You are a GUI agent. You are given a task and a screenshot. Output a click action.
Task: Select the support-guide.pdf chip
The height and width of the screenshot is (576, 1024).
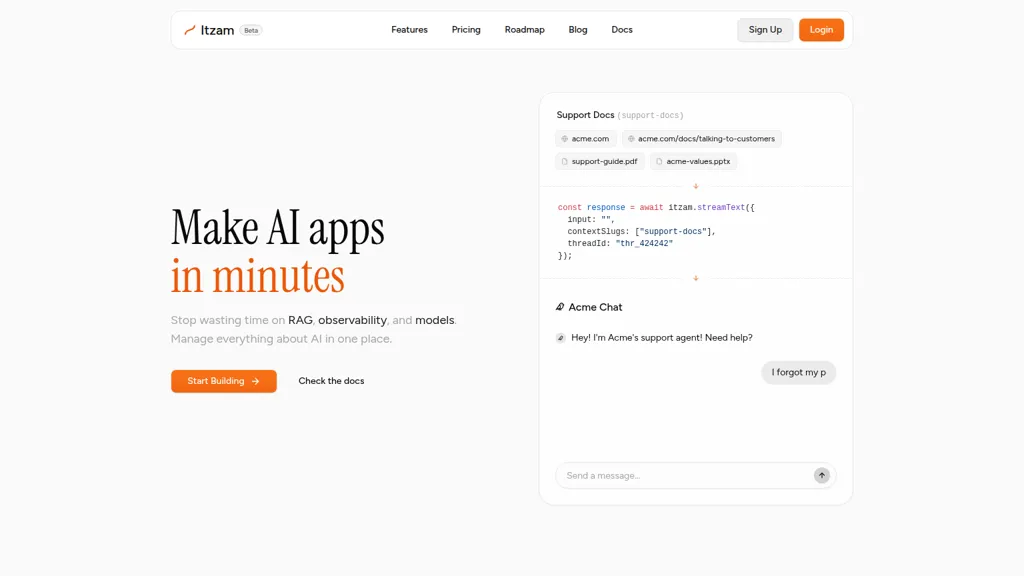click(x=600, y=161)
